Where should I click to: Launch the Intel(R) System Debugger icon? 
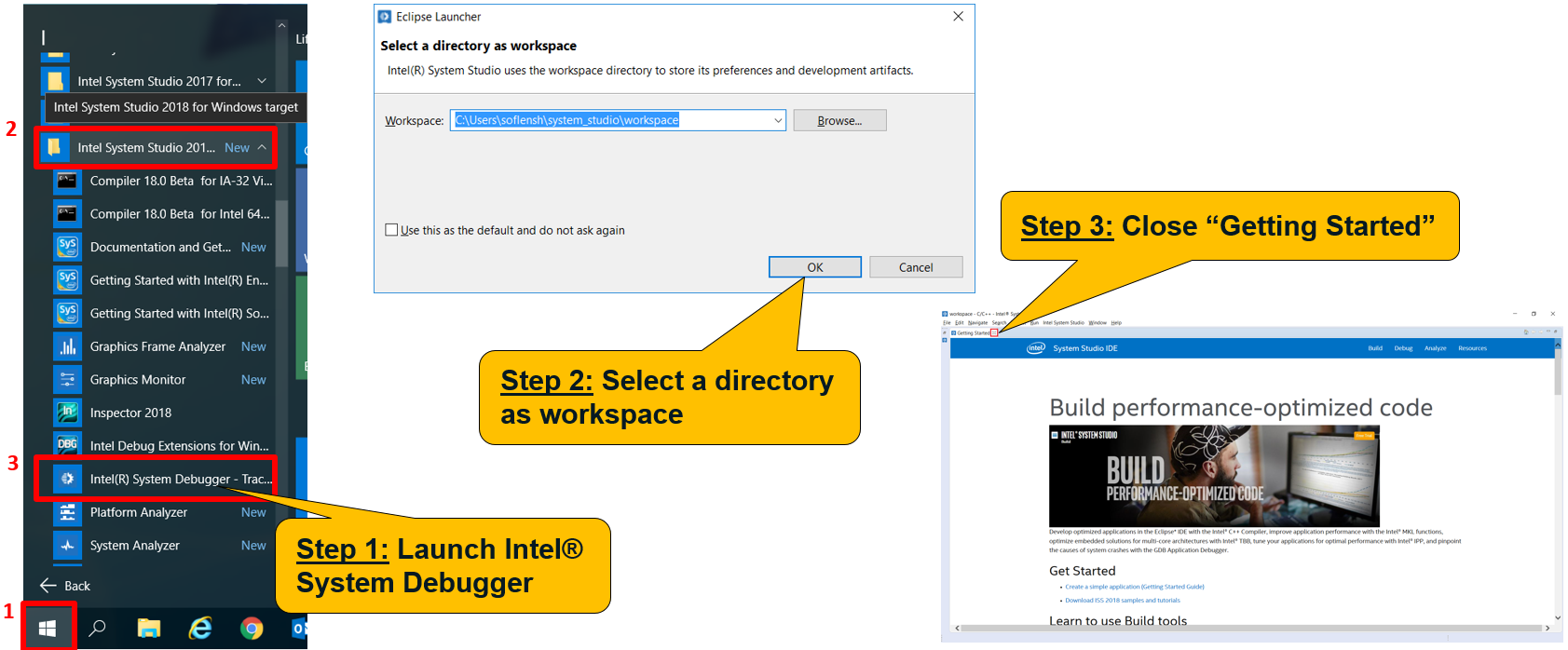click(x=67, y=479)
